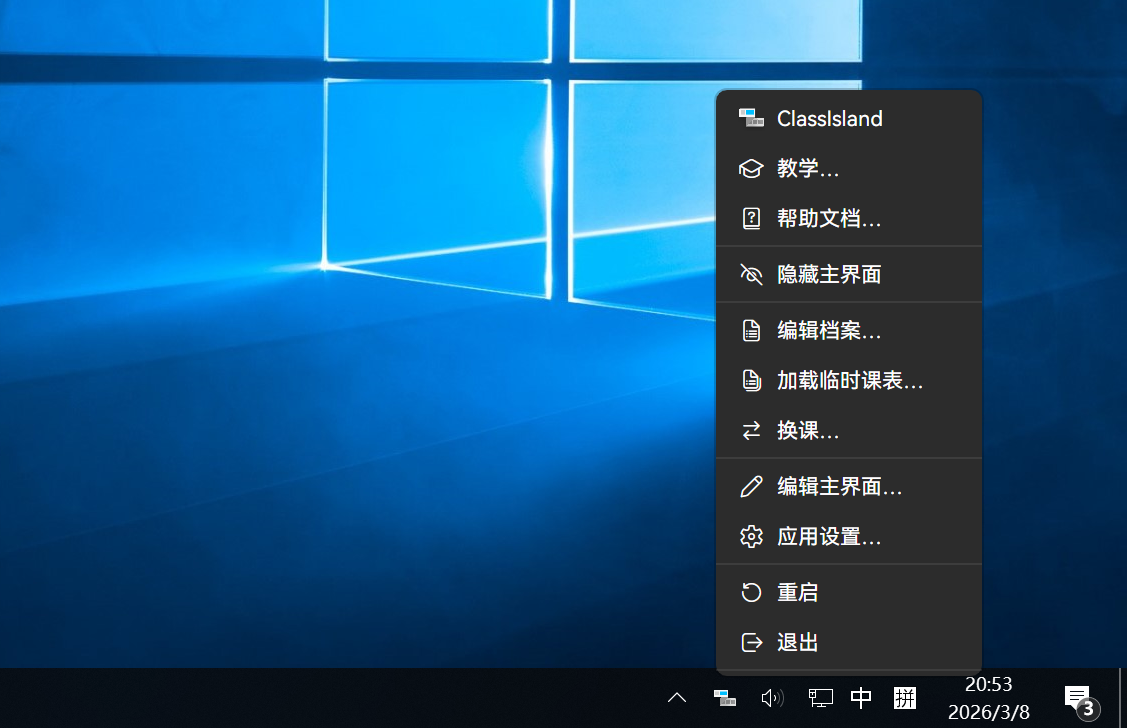1127x728 pixels.
Task: Click the network icon in system tray
Action: pos(820,697)
